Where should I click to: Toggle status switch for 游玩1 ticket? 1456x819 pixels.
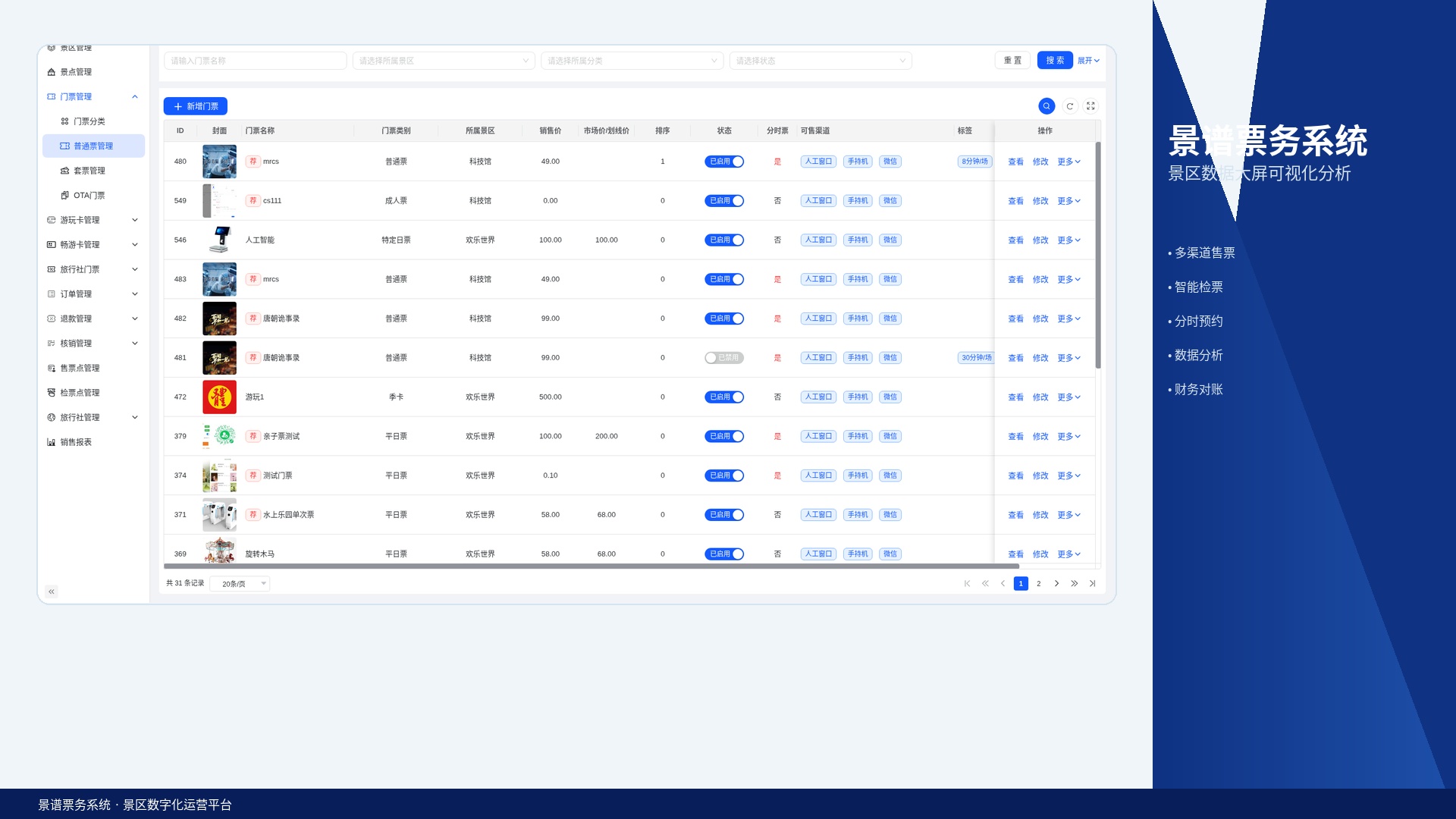coord(724,397)
